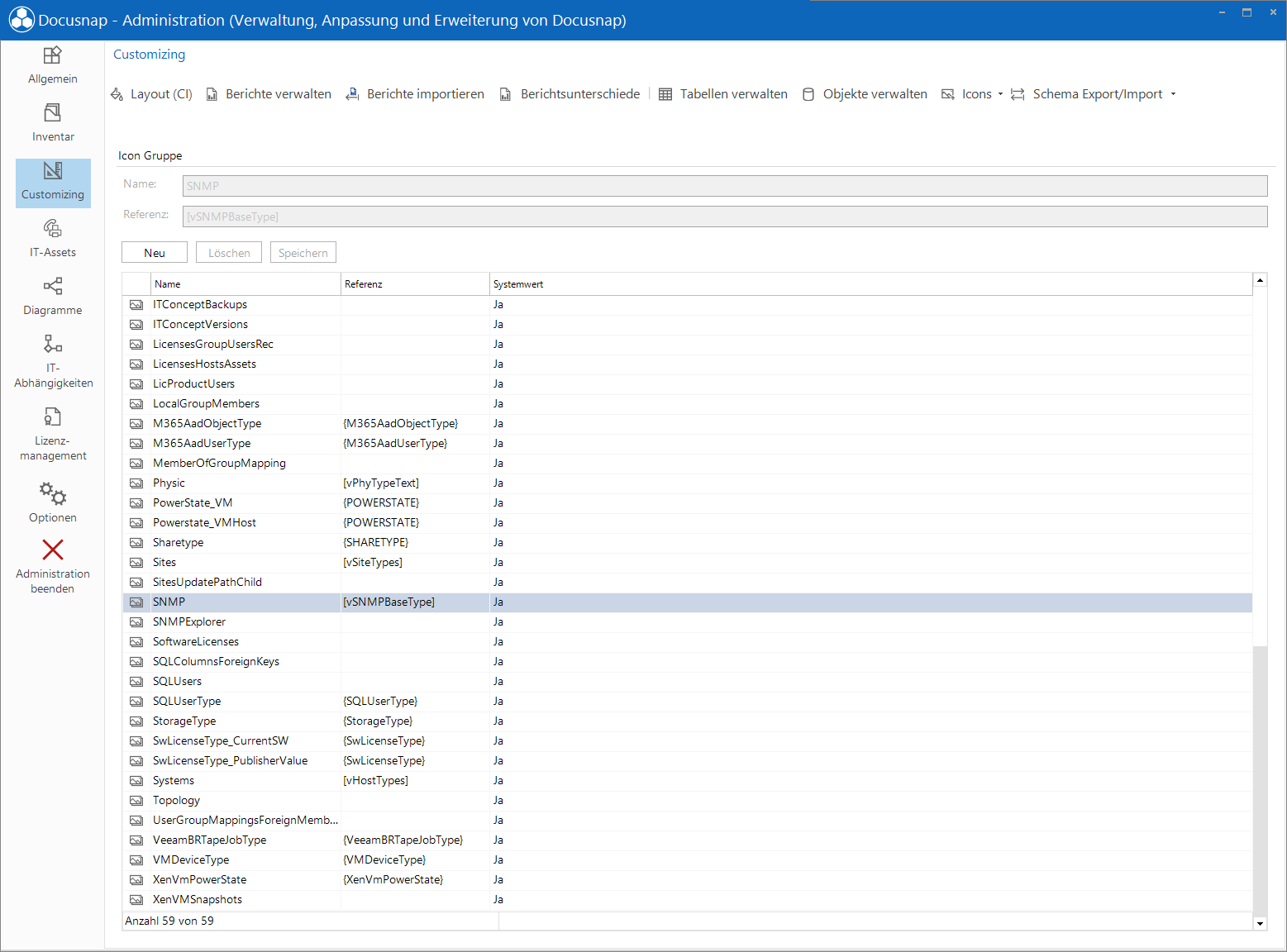
Task: Select the SNMPExplorer row
Action: click(688, 622)
